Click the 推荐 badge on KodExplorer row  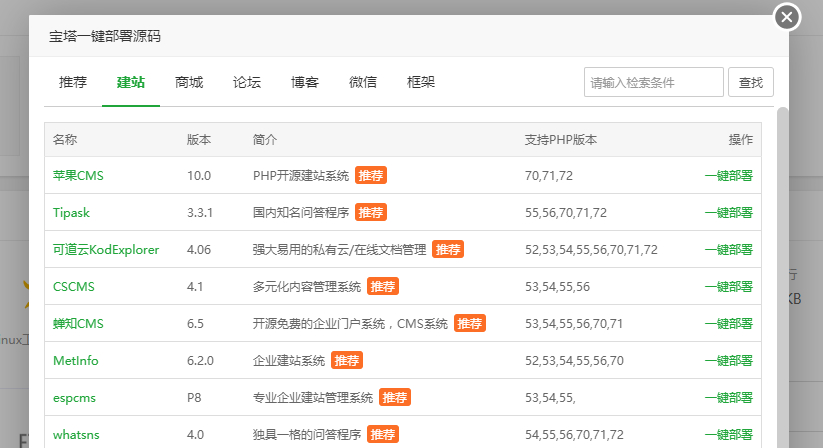(448, 250)
